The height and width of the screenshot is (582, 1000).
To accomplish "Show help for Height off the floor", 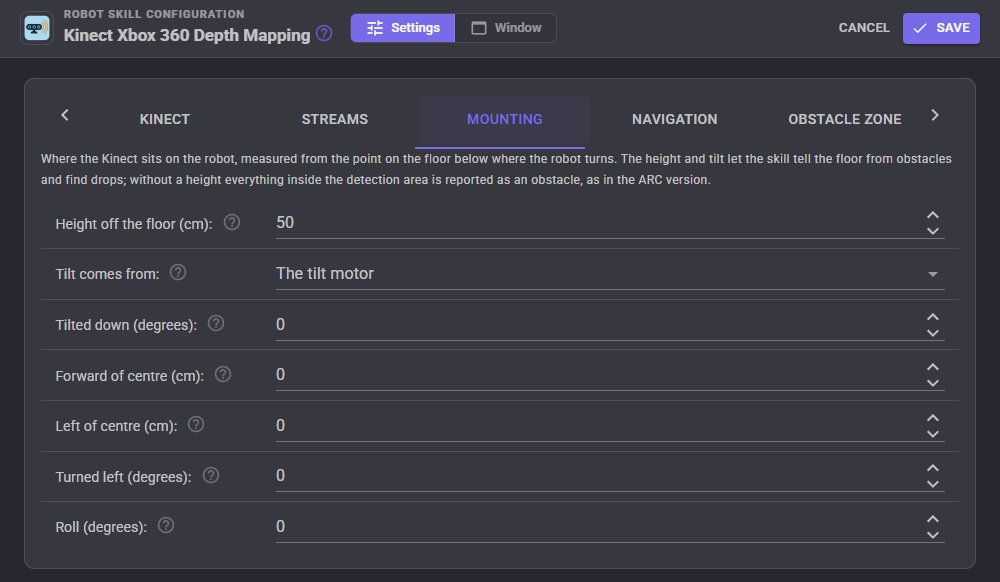I will point(232,222).
